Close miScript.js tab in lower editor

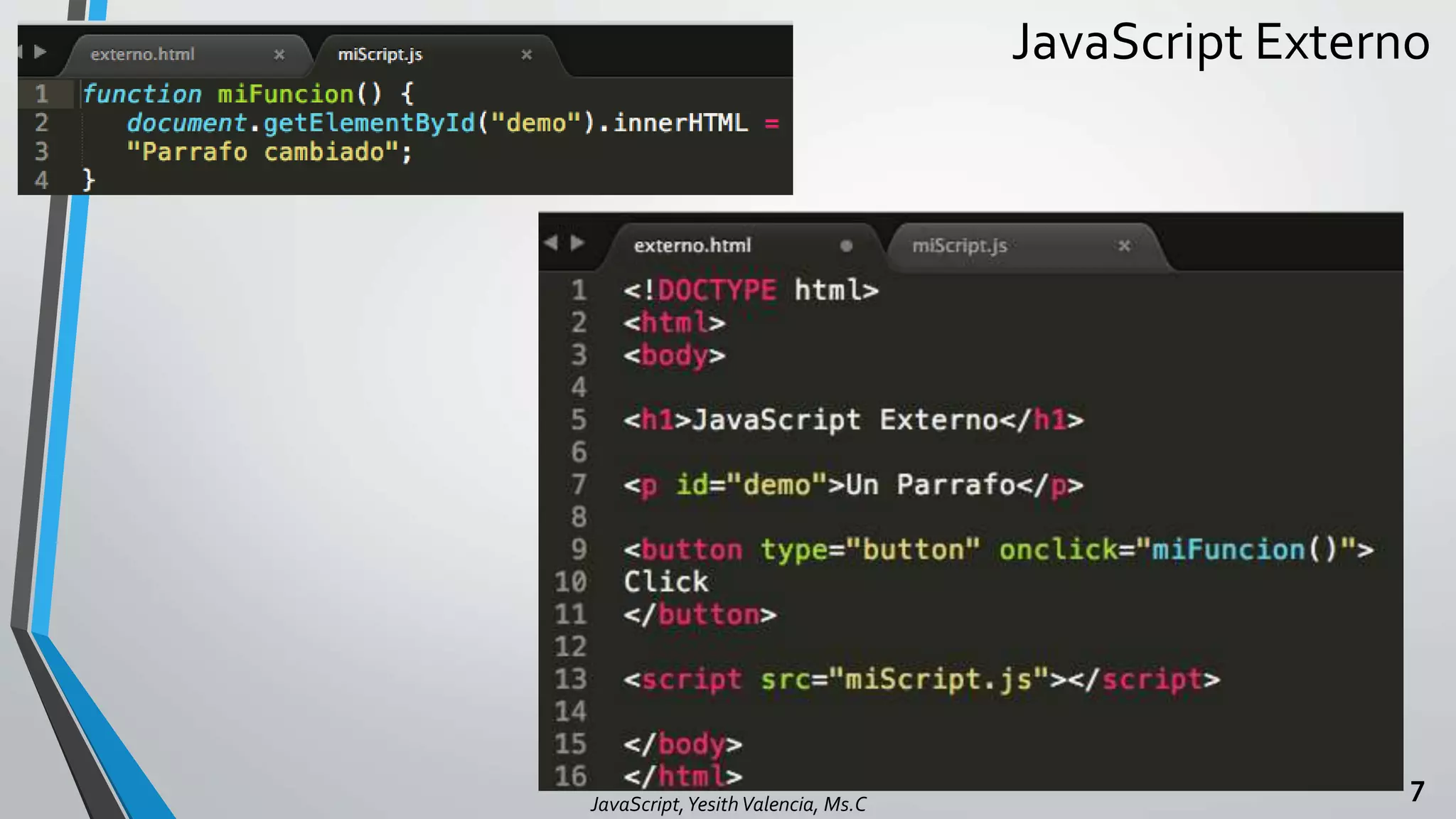[x=1124, y=246]
